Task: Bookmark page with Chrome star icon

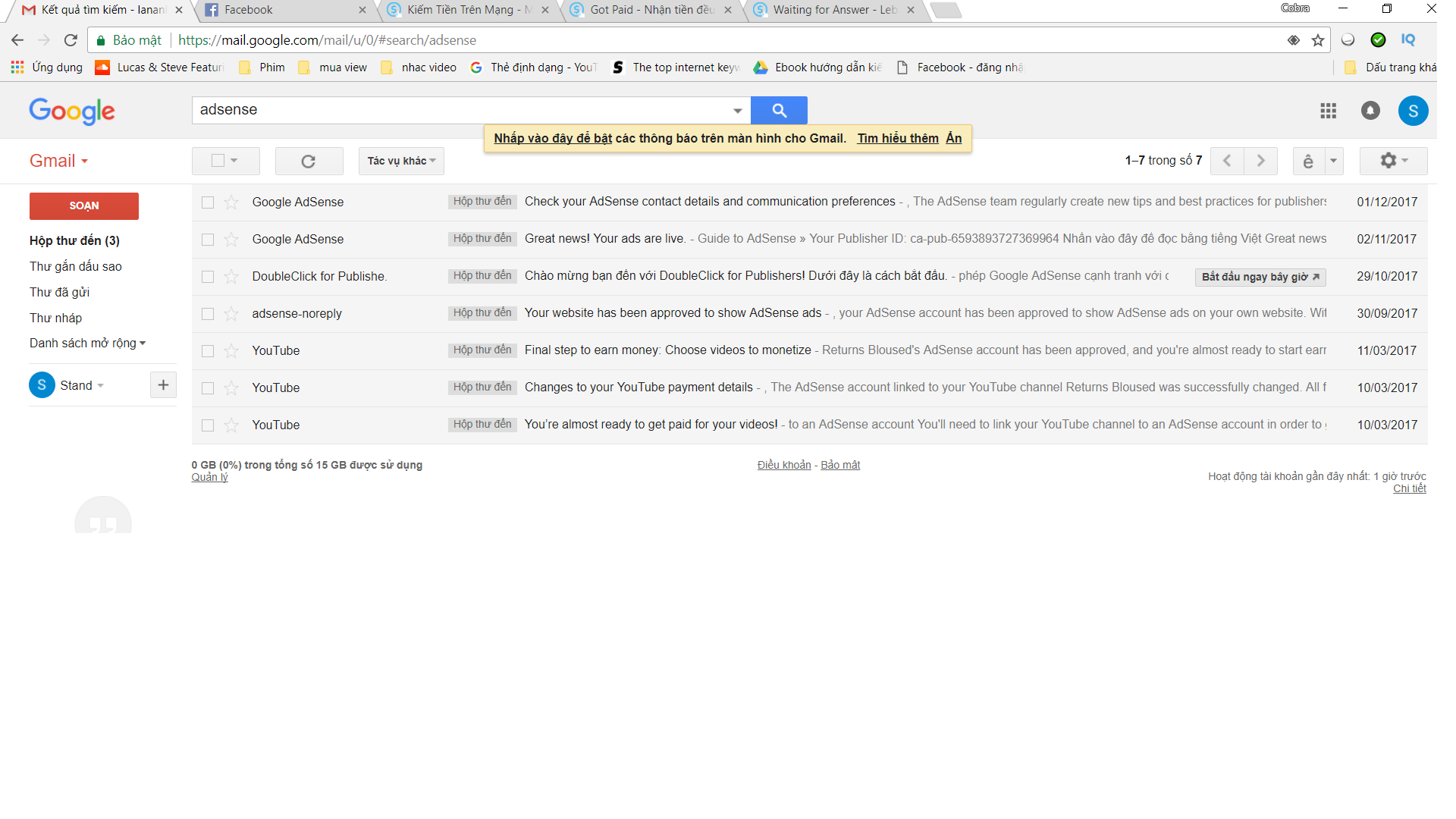Action: pyautogui.click(x=1318, y=40)
